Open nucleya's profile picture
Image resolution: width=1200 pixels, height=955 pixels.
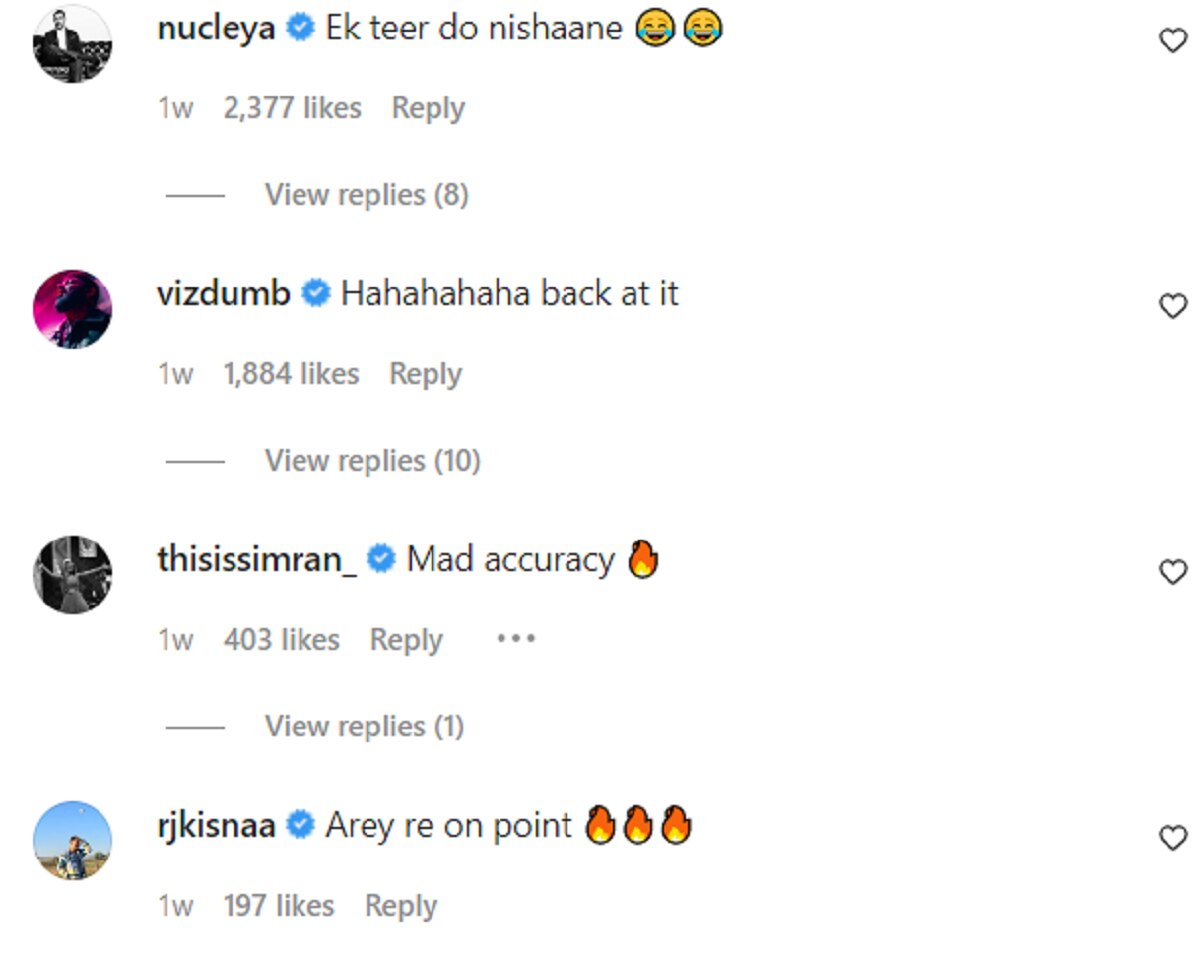coord(72,43)
